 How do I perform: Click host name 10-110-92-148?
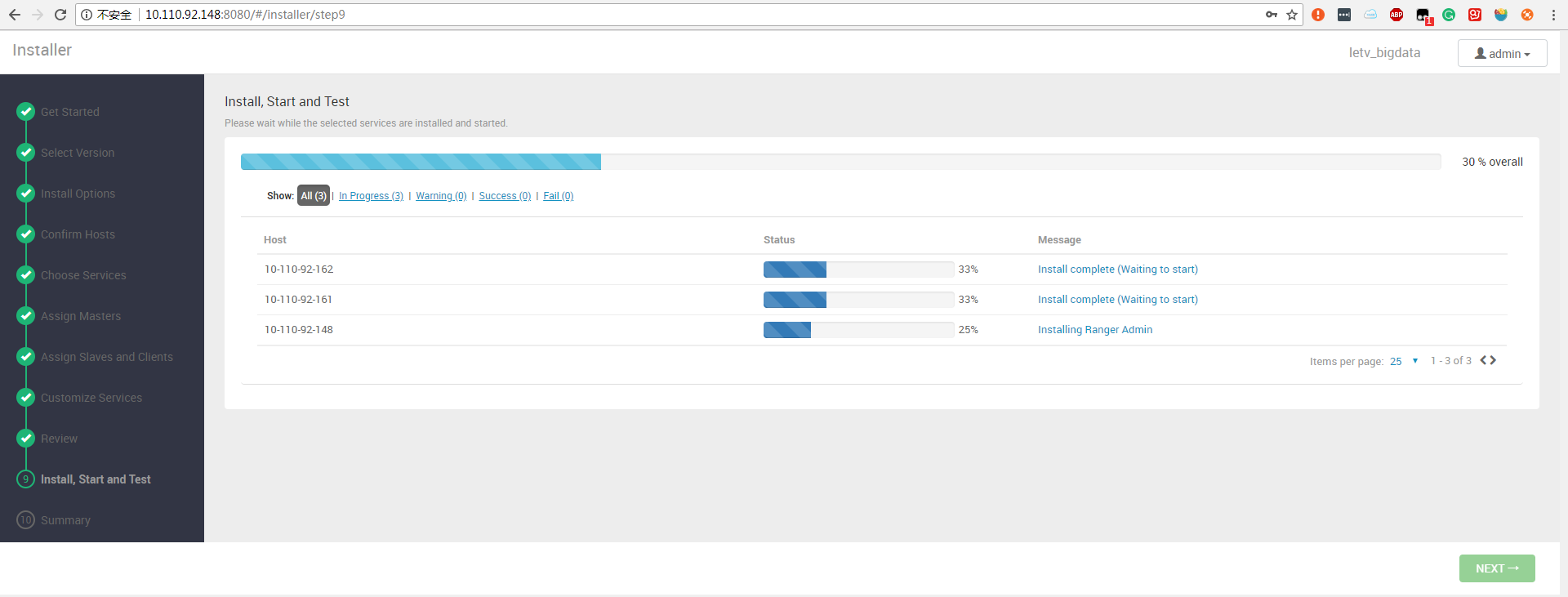click(298, 329)
